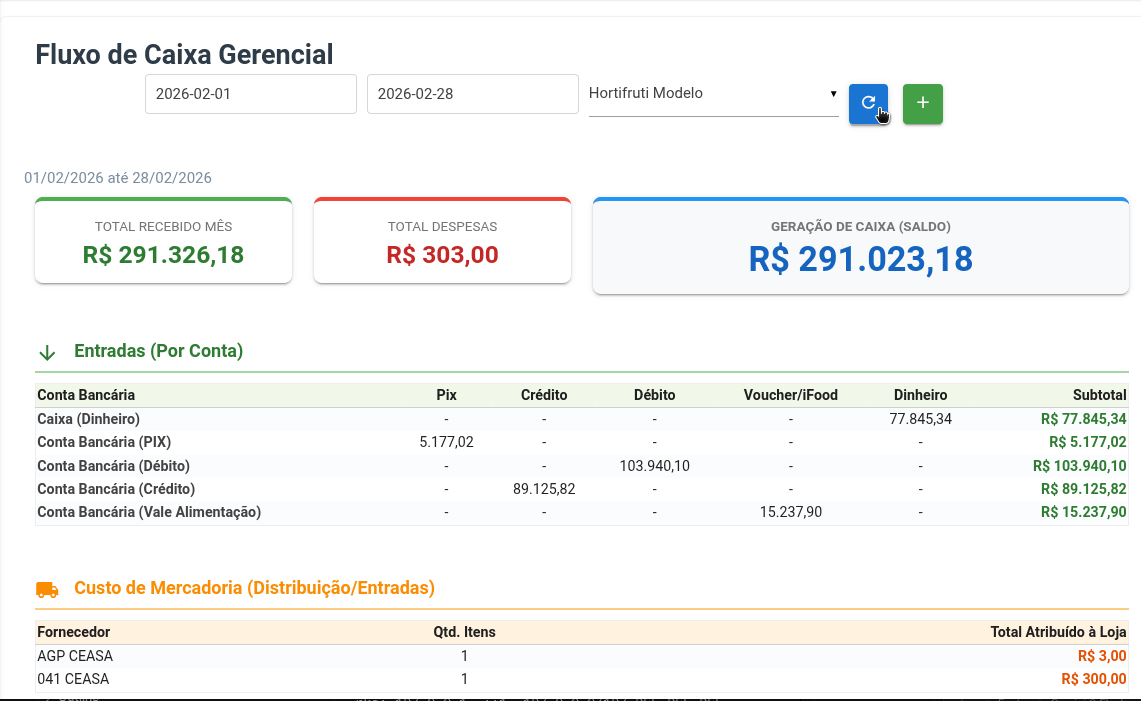Viewport: 1141px width, 701px height.
Task: Click the green plus icon to add entry
Action: pyautogui.click(x=922, y=103)
